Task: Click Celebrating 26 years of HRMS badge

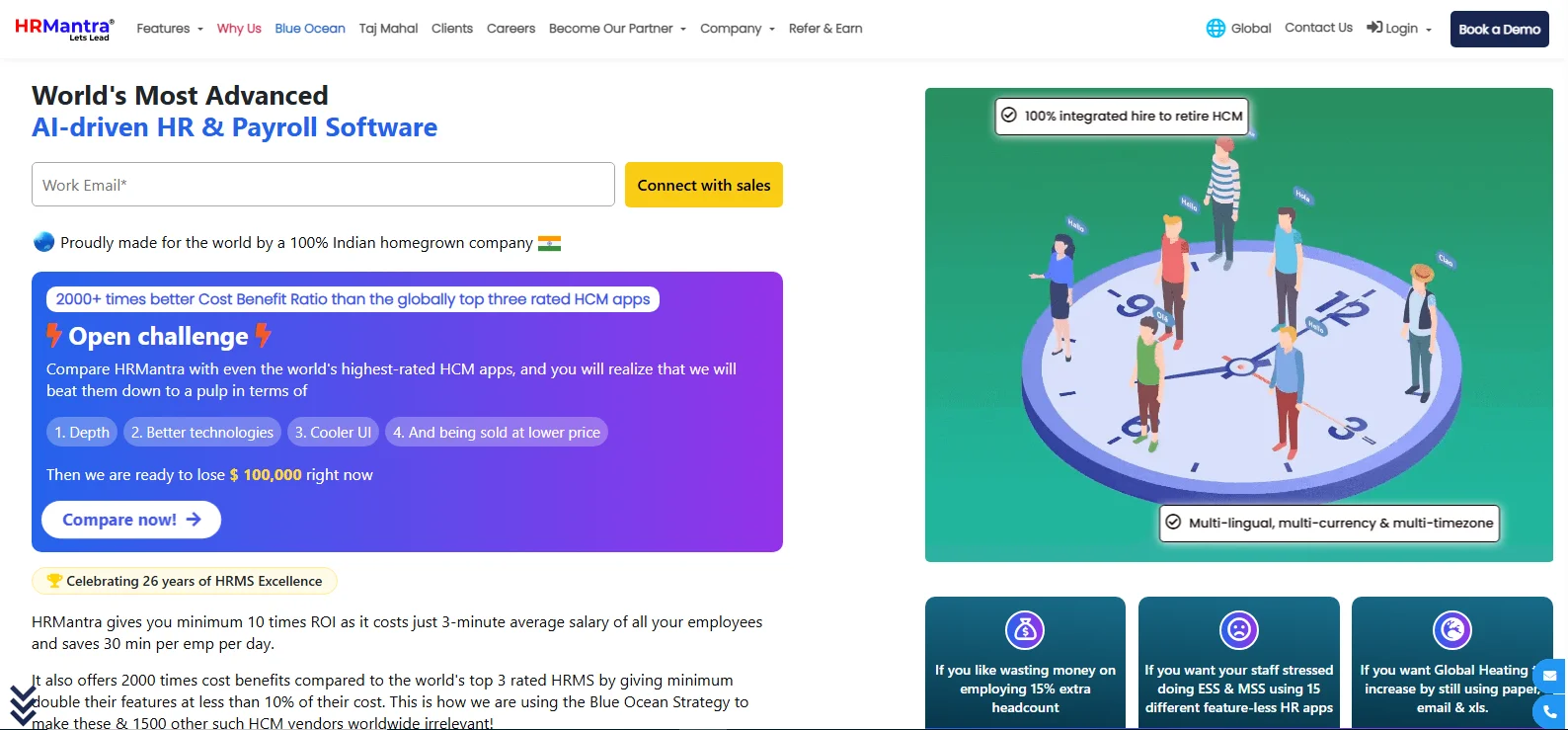Action: [x=185, y=581]
